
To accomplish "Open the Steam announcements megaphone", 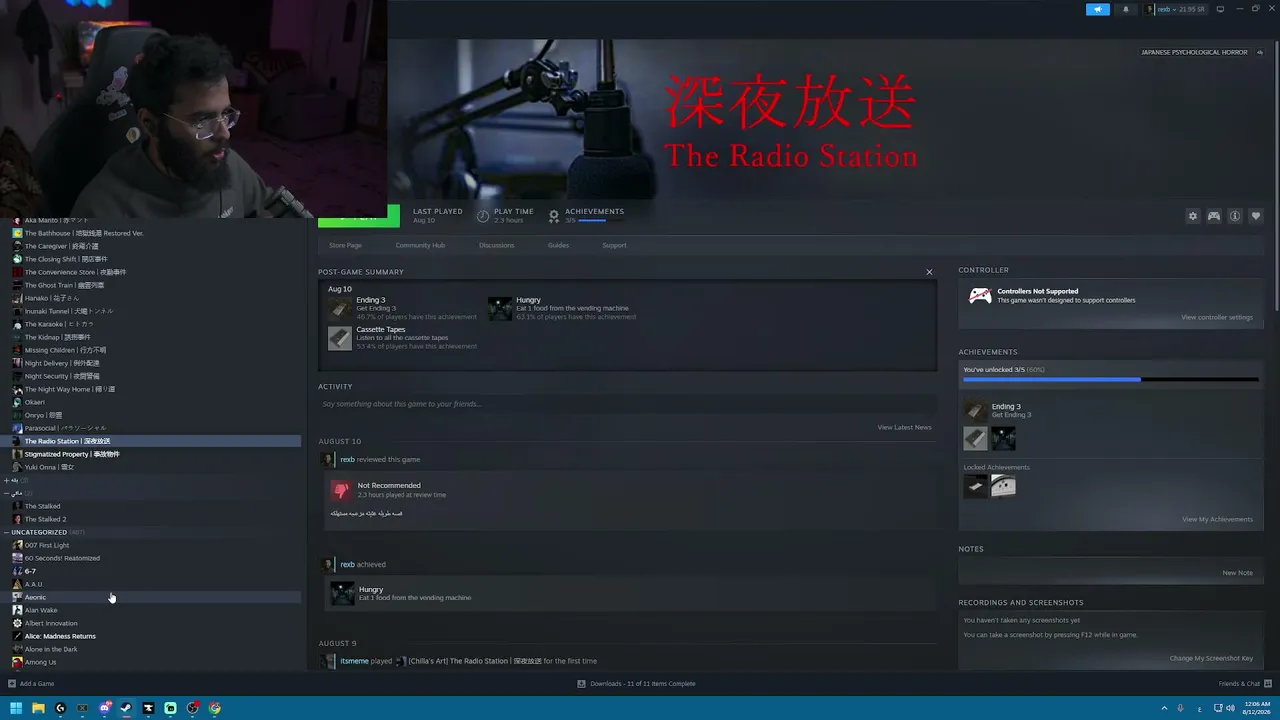I will [1098, 9].
